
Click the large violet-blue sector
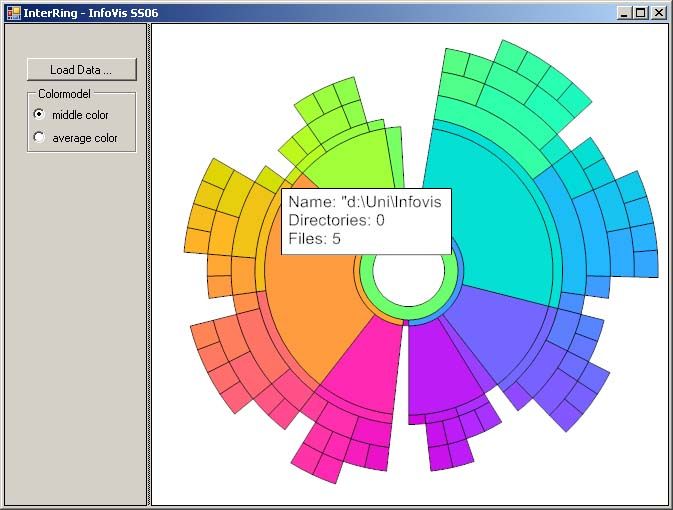[x=502, y=331]
